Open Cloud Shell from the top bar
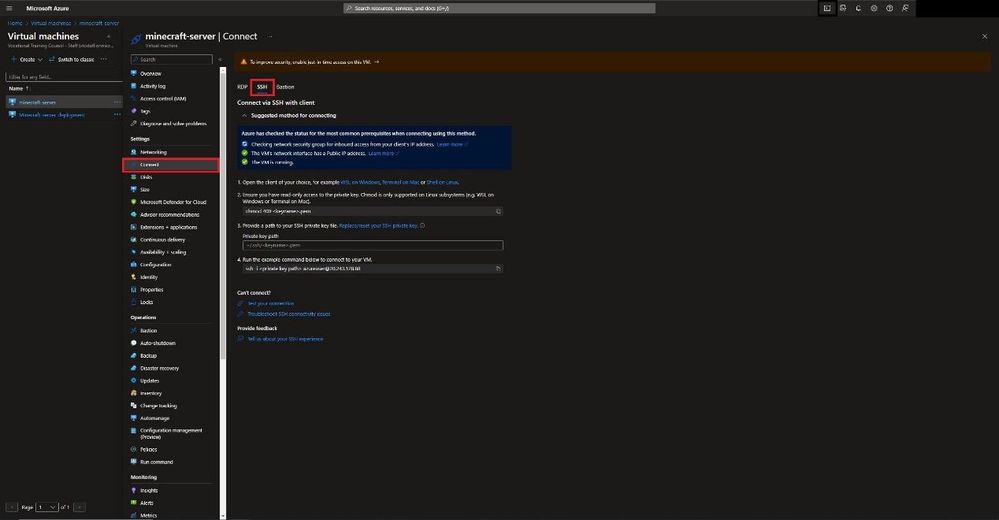This screenshot has width=999, height=520. pyautogui.click(x=827, y=8)
